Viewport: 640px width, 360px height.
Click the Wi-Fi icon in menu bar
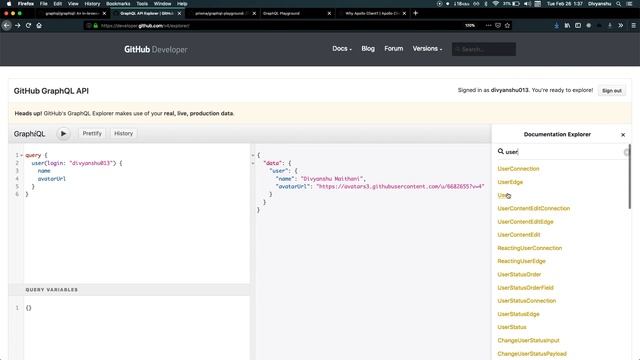tap(495, 4)
